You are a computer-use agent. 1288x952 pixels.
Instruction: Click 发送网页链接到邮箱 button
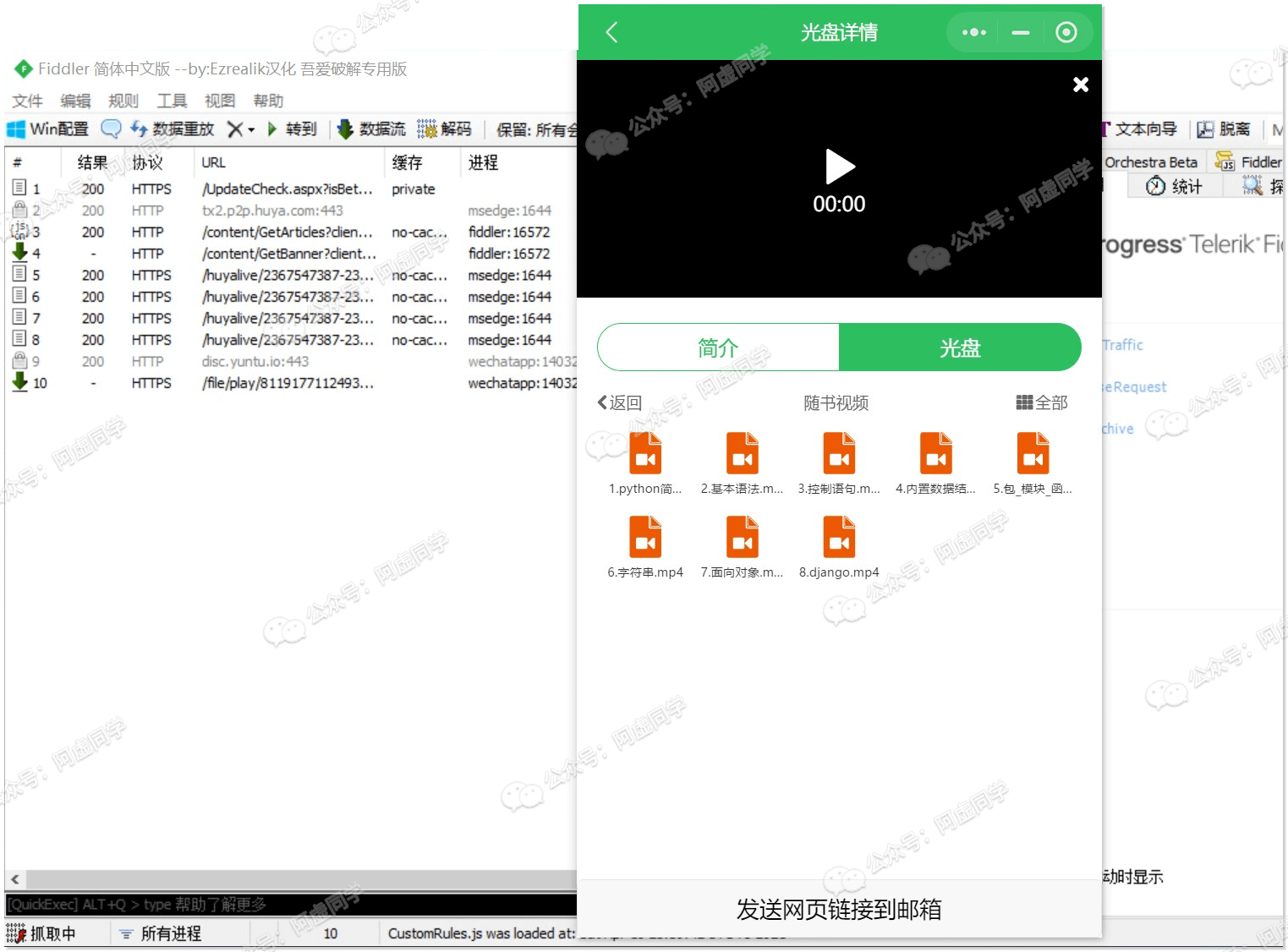pyautogui.click(x=839, y=909)
